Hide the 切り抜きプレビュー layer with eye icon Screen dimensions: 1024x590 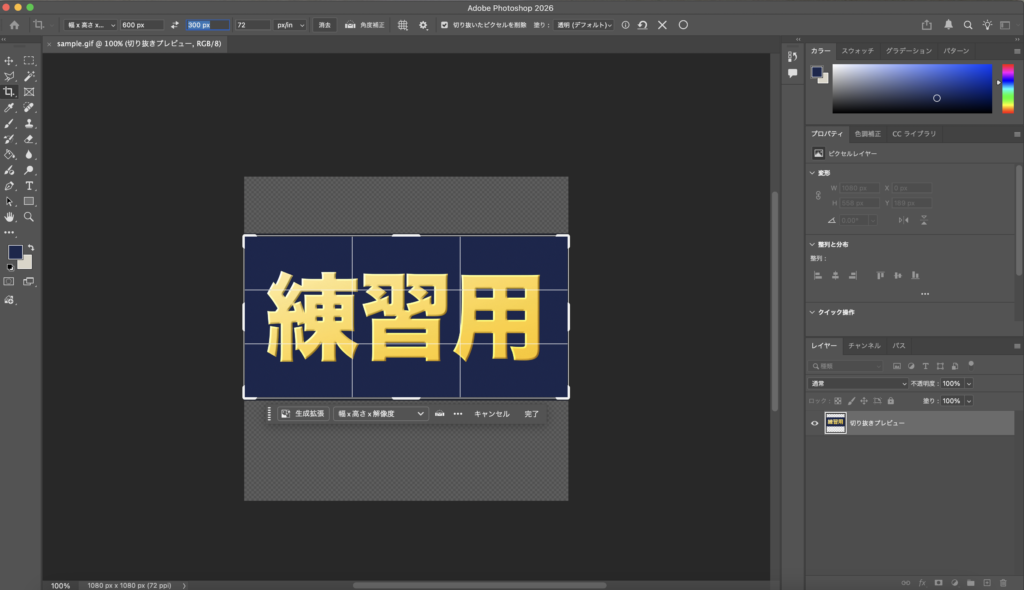click(814, 423)
